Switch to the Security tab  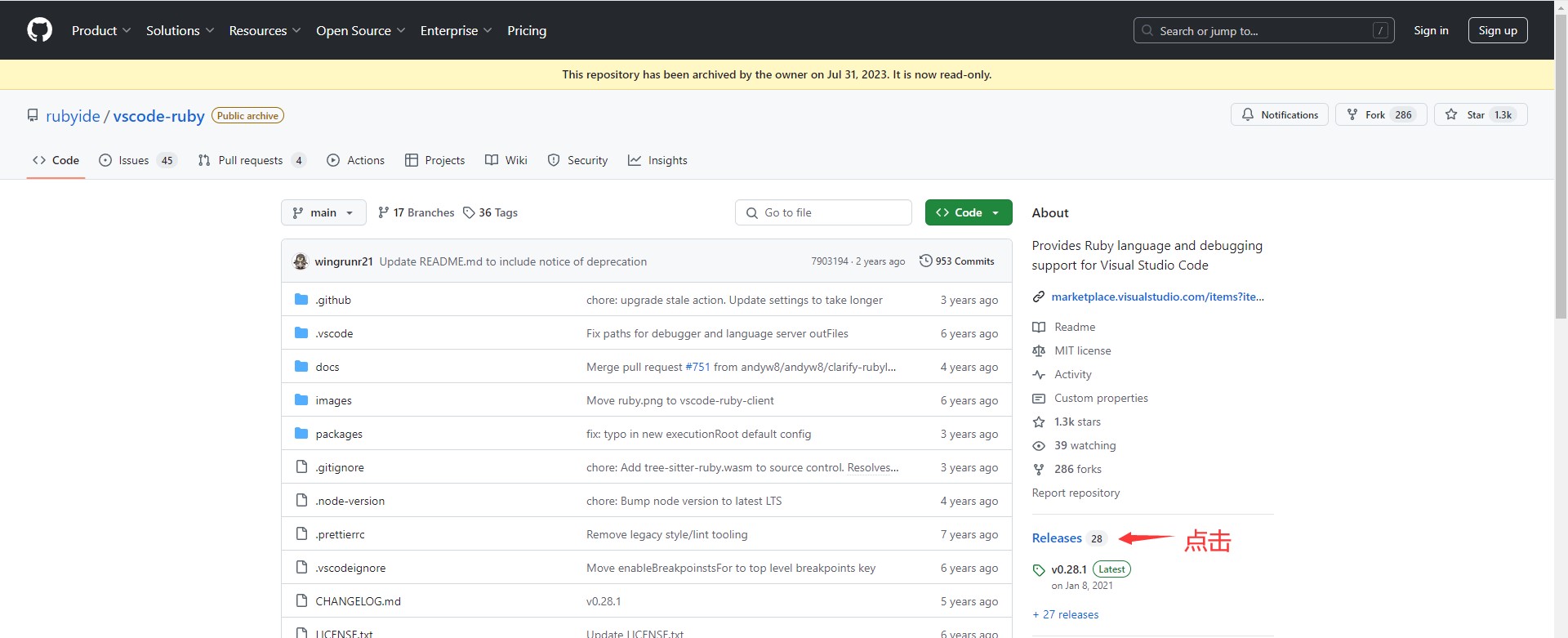tap(577, 160)
